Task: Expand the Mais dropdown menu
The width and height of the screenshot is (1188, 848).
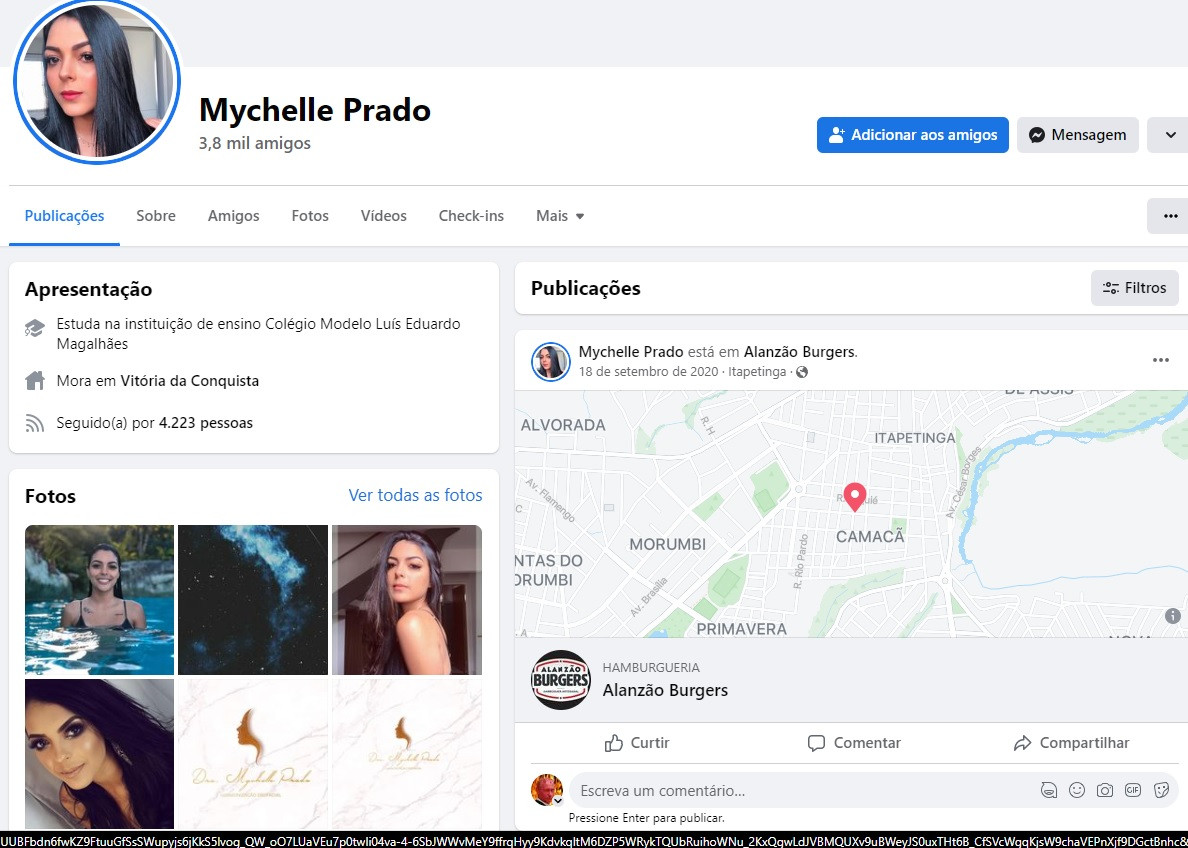Action: 560,216
